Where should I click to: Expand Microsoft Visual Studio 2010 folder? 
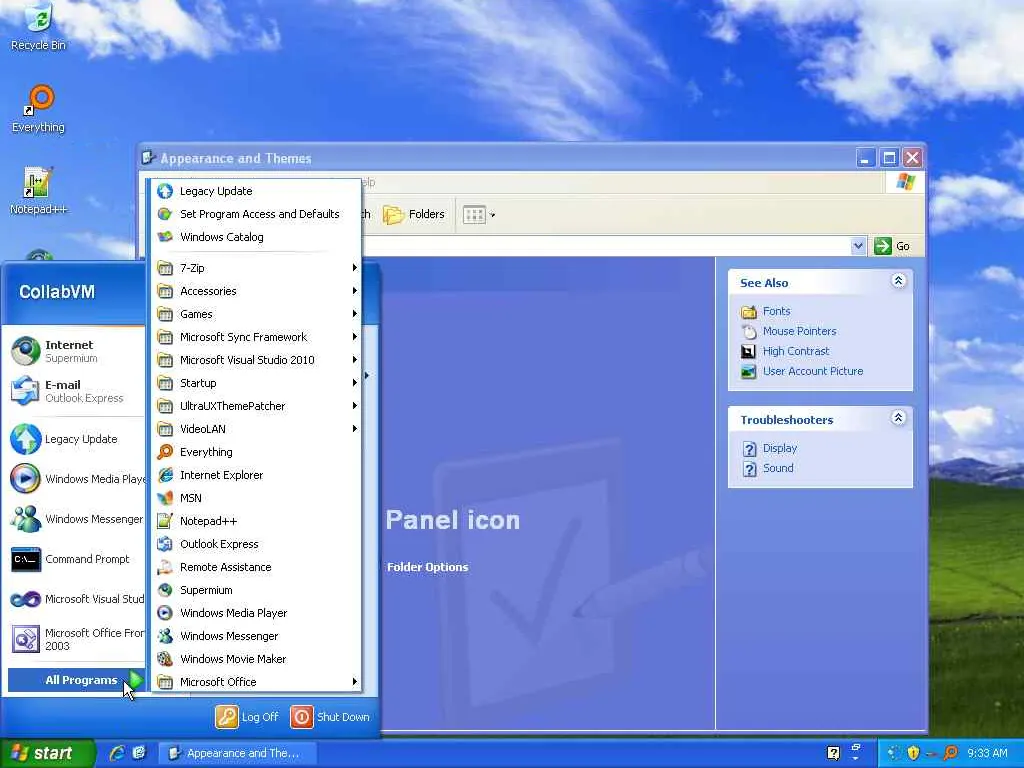click(256, 360)
